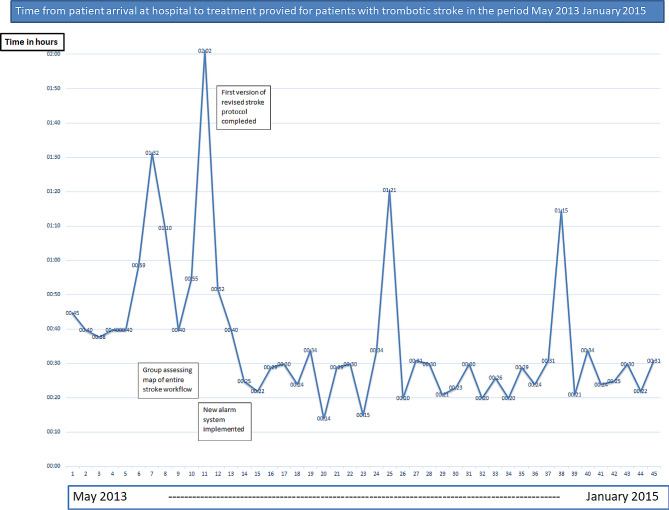Viewport: 669px width, 510px height.
Task: Click the 00:00 y-axis tick label
Action: pyautogui.click(x=53, y=466)
